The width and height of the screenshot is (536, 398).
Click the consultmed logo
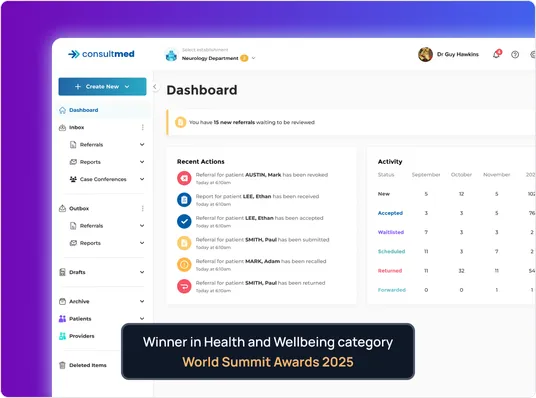coord(101,54)
